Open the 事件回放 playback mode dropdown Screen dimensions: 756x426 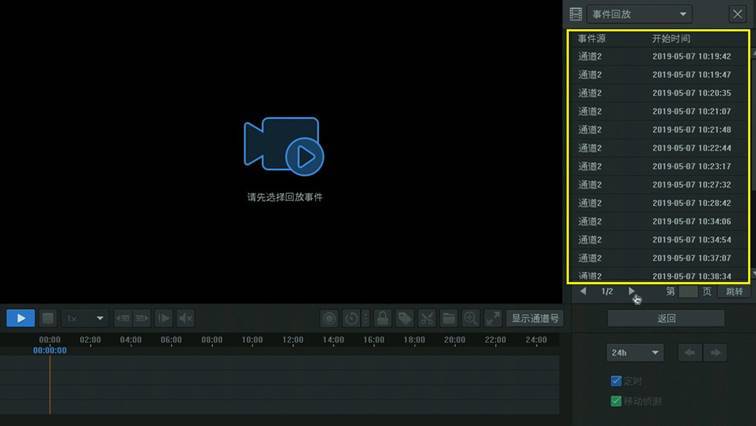tap(639, 14)
